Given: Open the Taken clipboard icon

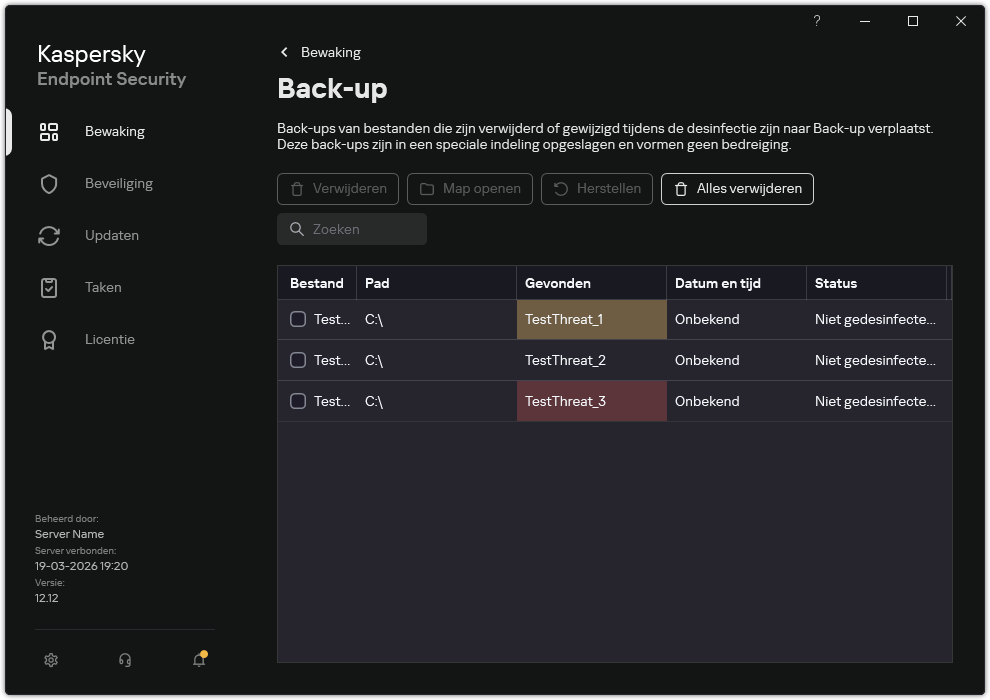Looking at the screenshot, I should click(x=49, y=287).
